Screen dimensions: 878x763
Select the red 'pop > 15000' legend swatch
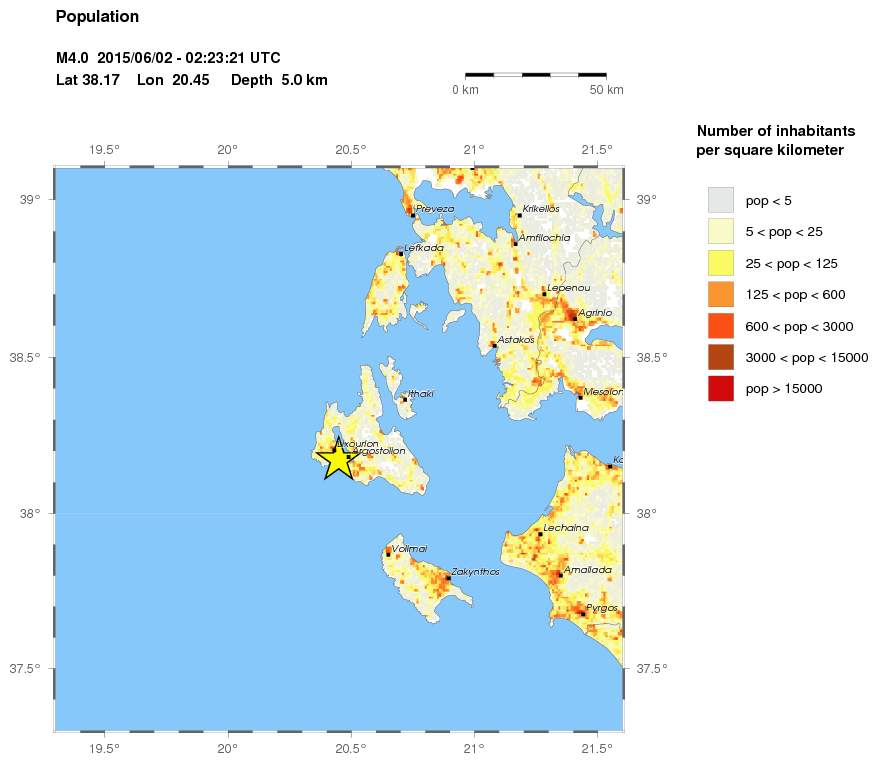[721, 388]
